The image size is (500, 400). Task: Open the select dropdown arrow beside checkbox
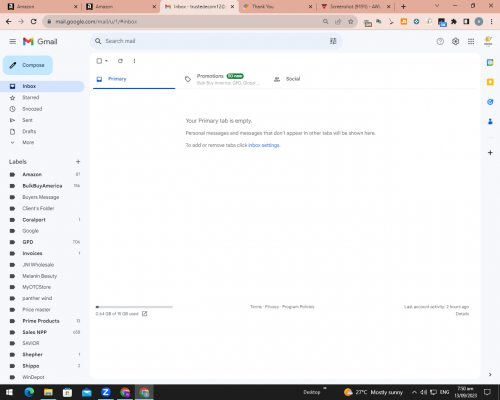point(106,61)
